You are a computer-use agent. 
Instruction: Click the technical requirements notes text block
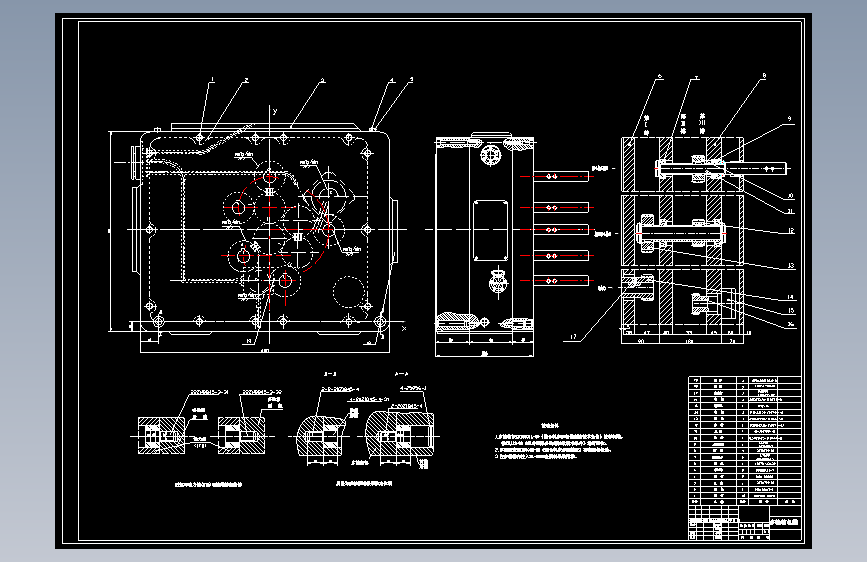tap(558, 441)
